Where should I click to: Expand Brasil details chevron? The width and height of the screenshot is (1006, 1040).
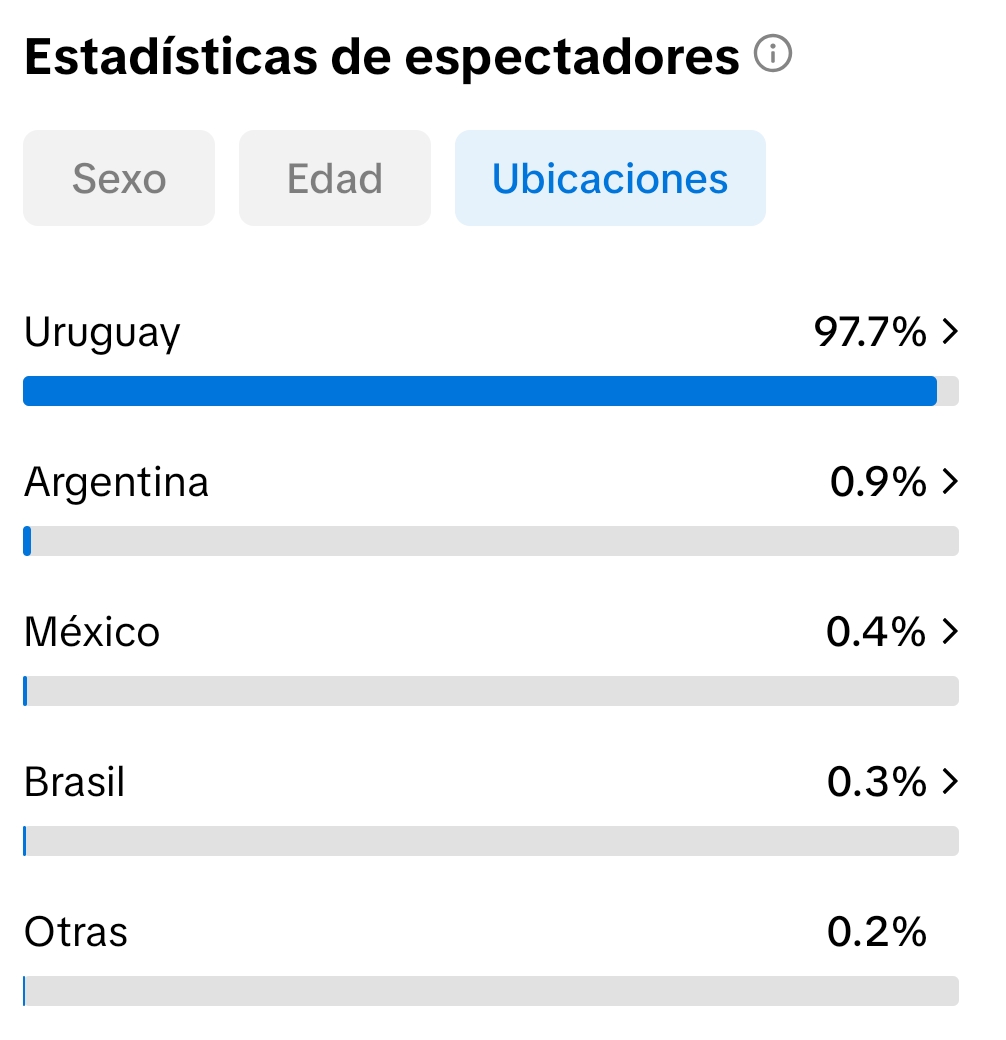(x=950, y=782)
